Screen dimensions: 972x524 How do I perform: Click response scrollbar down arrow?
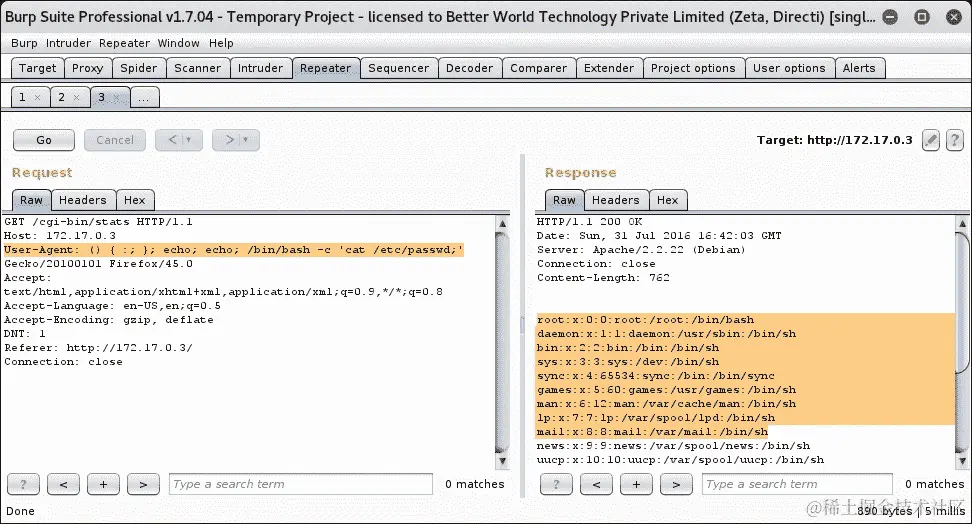click(x=962, y=461)
